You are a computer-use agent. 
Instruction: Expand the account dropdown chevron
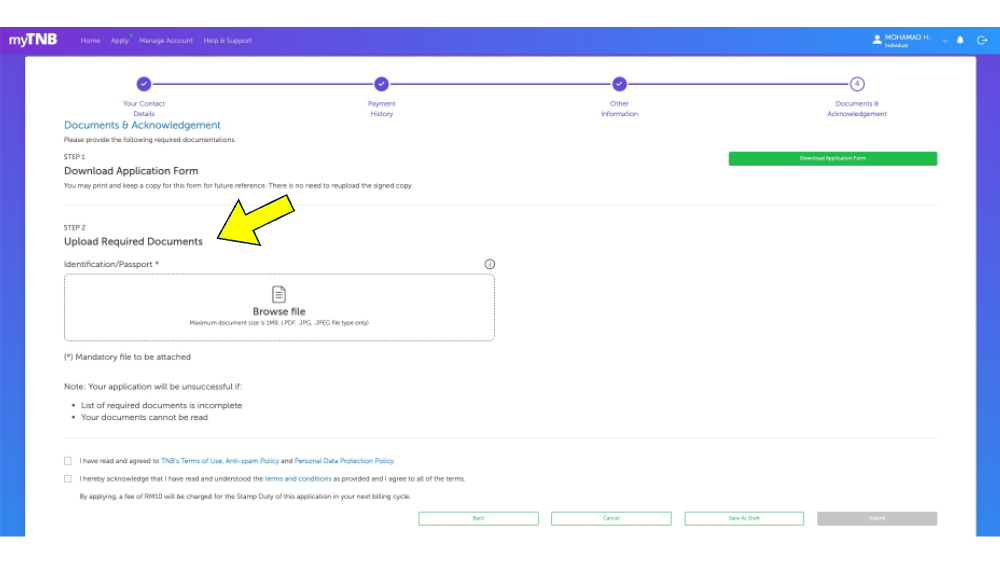[945, 40]
